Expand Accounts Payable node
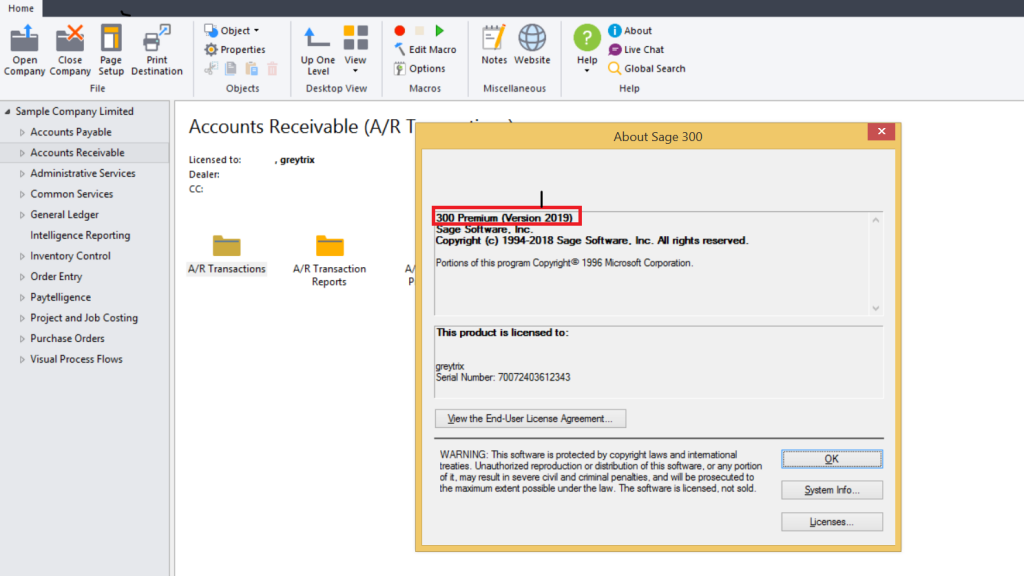Image resolution: width=1024 pixels, height=576 pixels. coord(22,133)
